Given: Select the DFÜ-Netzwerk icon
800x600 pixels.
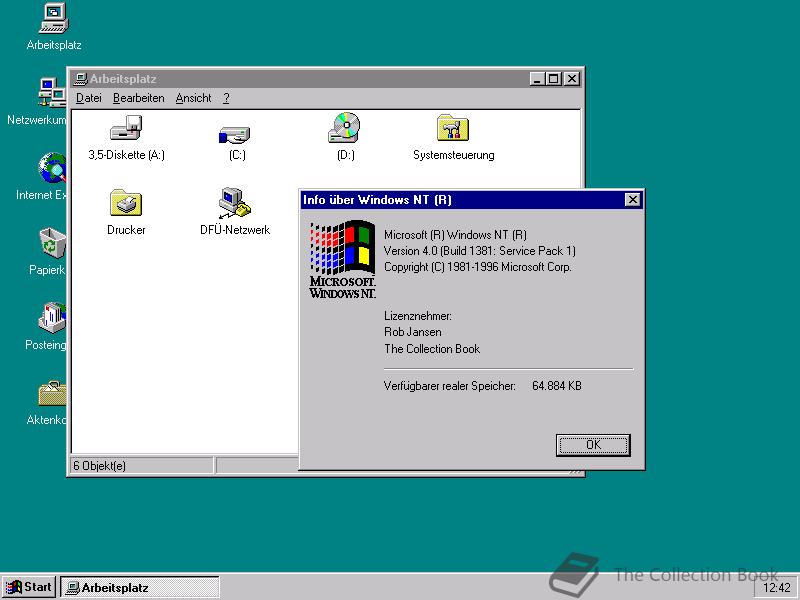Looking at the screenshot, I should coord(235,203).
